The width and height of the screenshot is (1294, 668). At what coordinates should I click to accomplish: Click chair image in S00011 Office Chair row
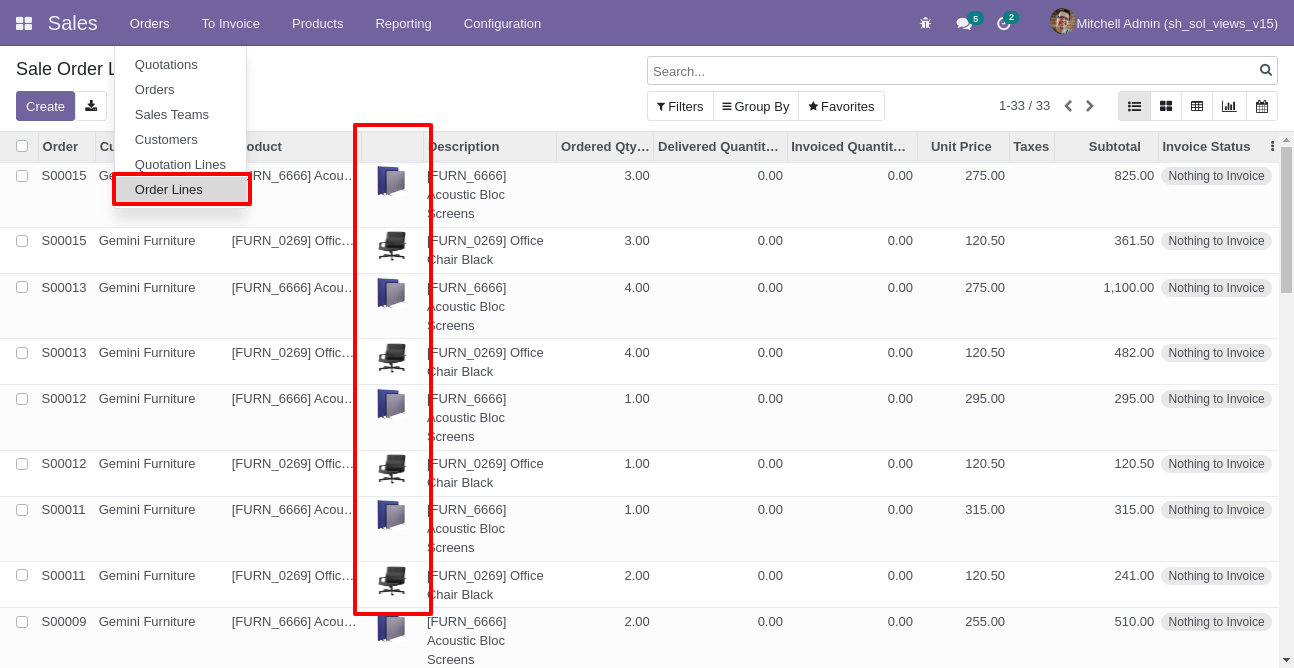tap(391, 581)
